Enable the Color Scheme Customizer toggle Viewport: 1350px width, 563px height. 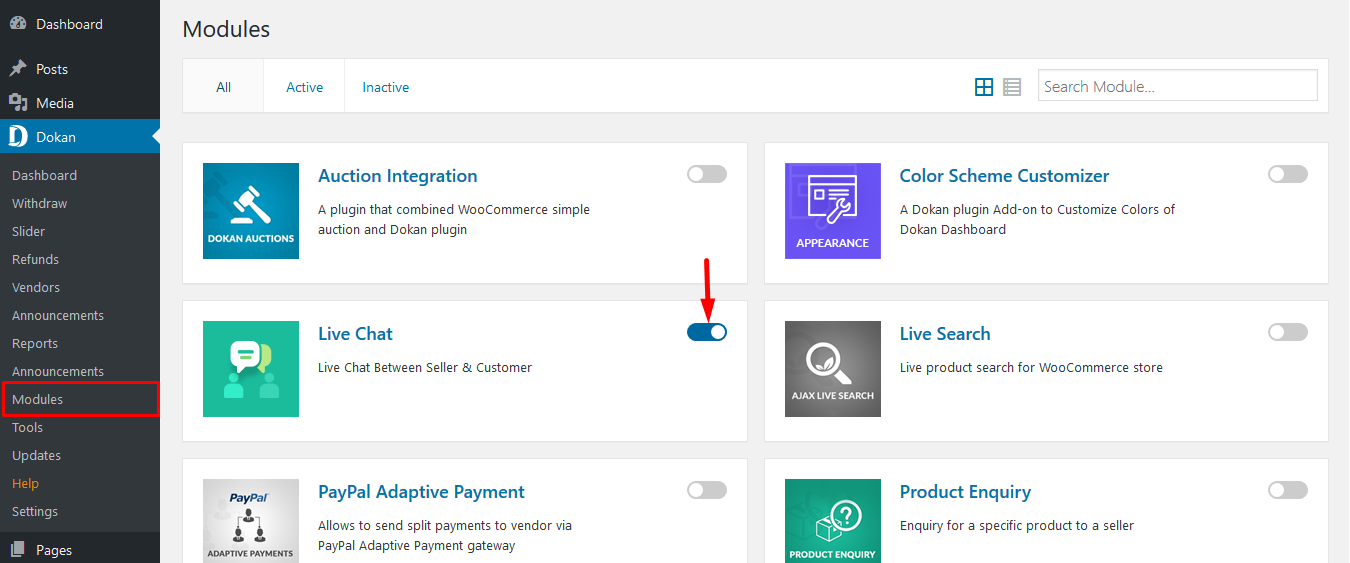pos(1288,174)
